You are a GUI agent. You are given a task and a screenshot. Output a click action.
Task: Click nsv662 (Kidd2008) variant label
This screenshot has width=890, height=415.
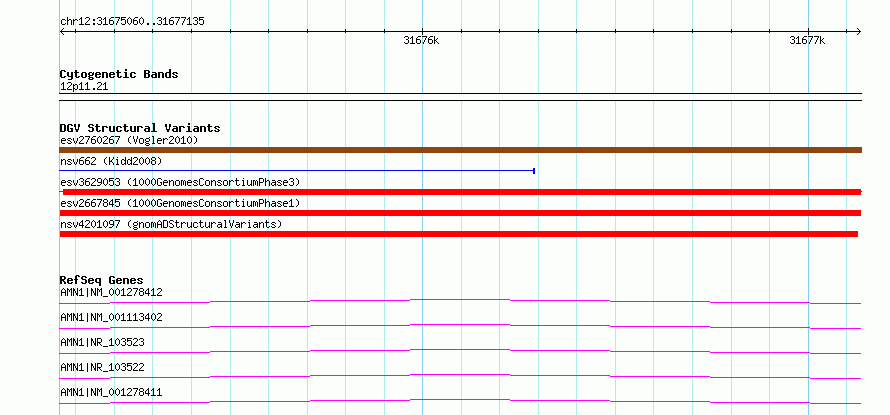111,161
